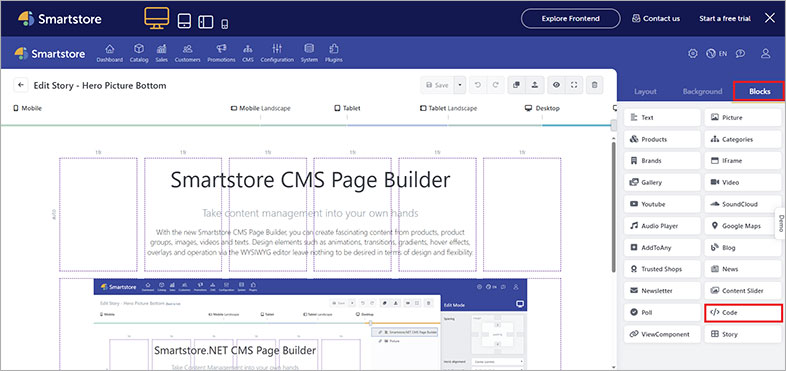Add a Newsletter block
Viewport: 786px width, 371px height.
point(662,291)
